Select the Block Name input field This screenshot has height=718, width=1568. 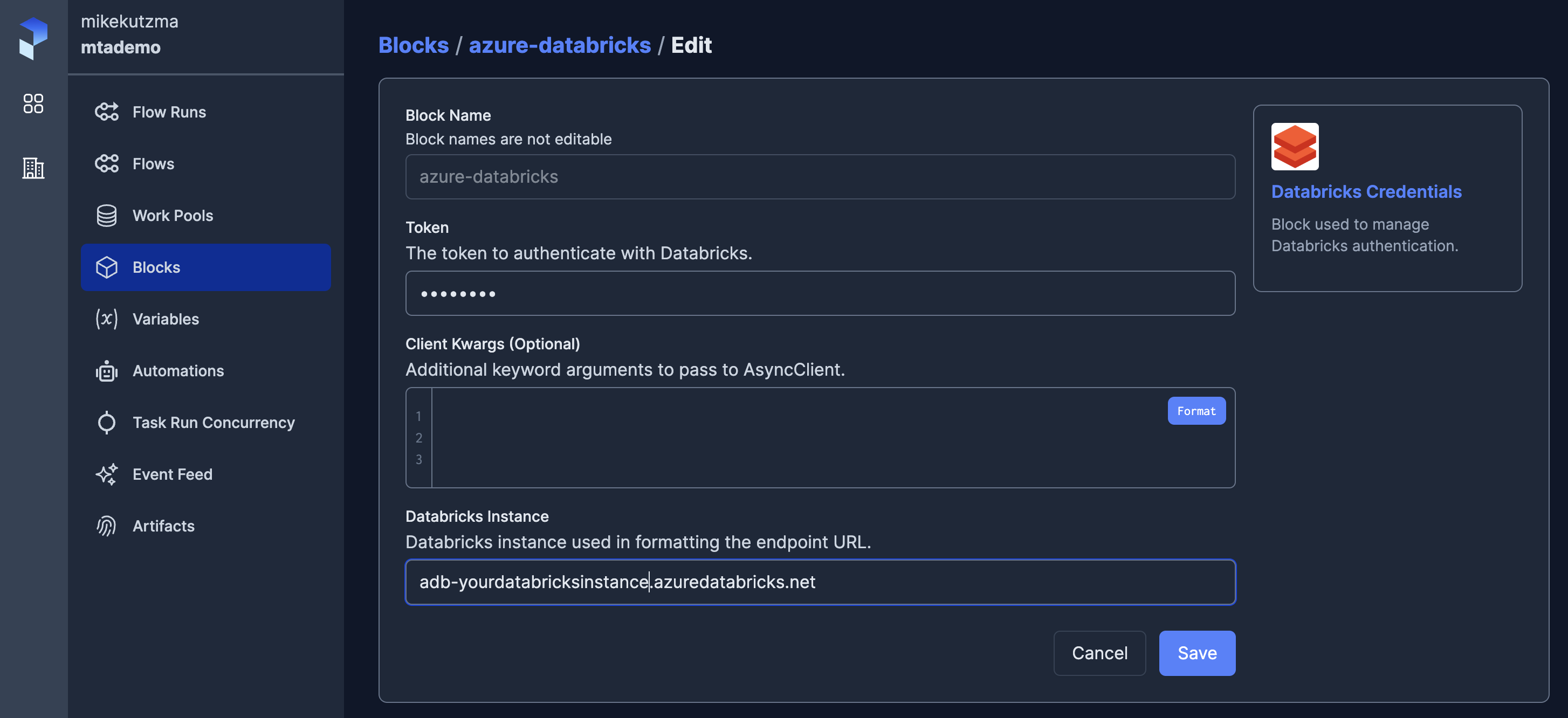820,176
